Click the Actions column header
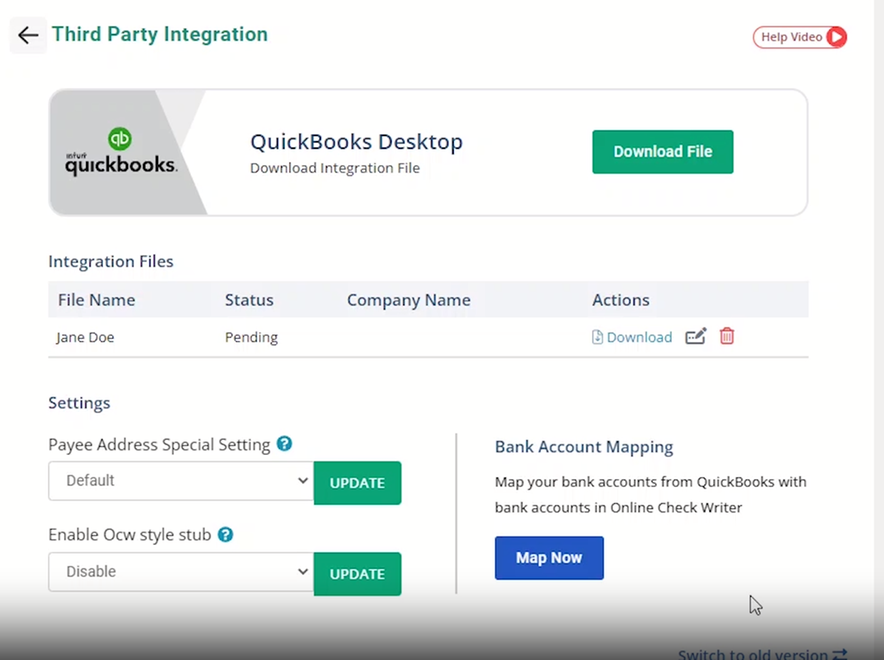The width and height of the screenshot is (884, 660). click(621, 300)
